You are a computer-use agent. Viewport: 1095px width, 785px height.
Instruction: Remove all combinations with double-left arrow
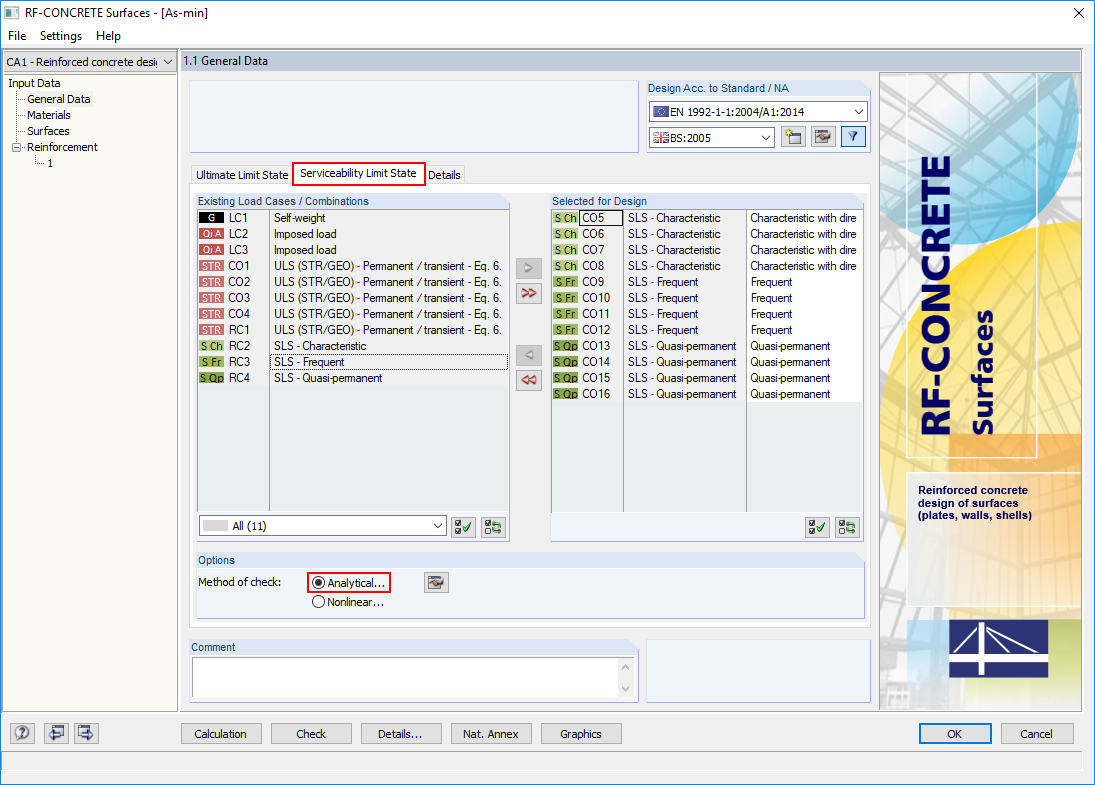(528, 380)
